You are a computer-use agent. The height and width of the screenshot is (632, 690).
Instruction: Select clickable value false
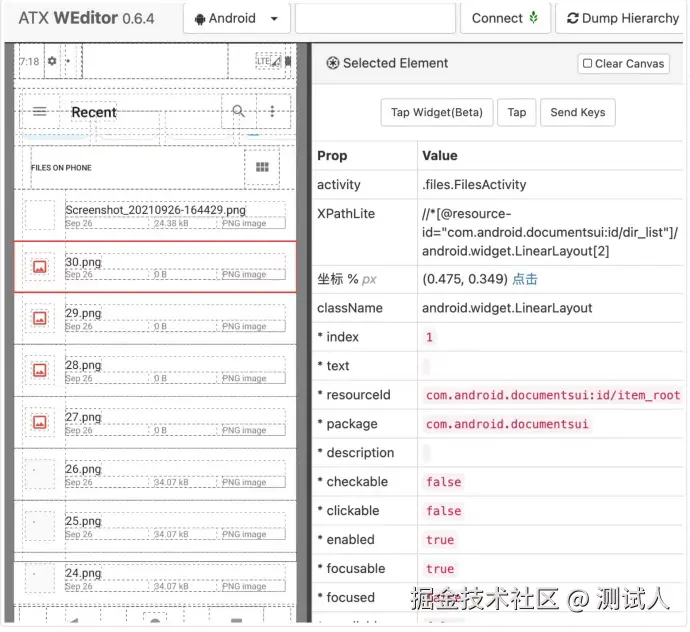pyautogui.click(x=443, y=511)
